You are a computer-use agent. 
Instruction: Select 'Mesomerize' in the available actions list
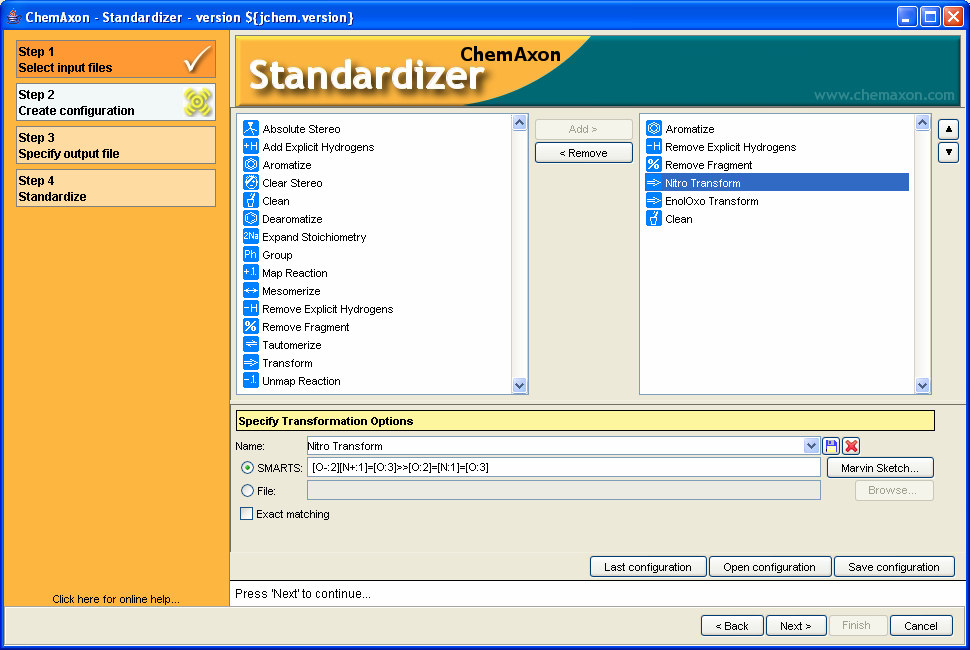pos(291,291)
